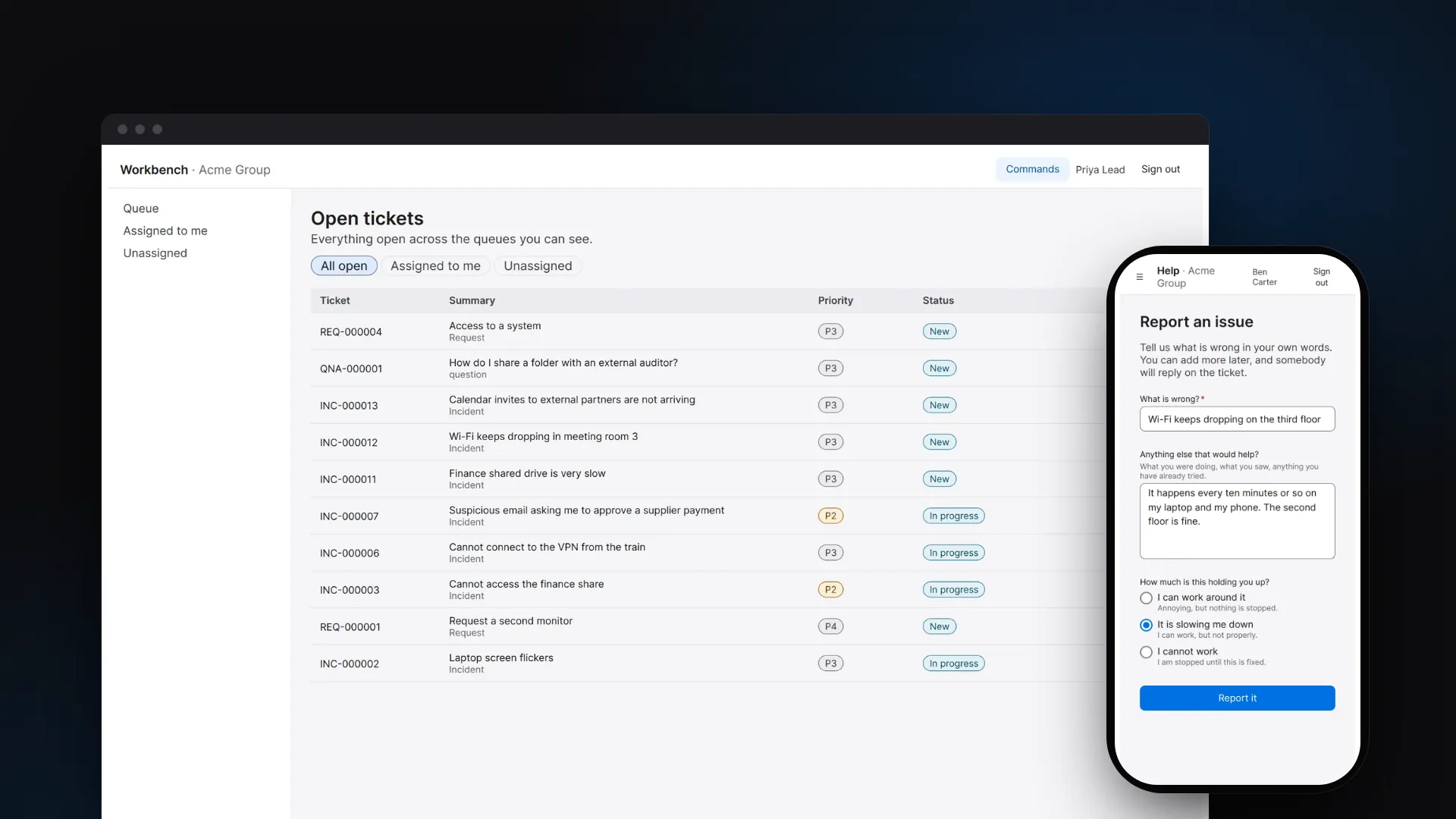Click the P4 priority badge for REQ-000001
1456x819 pixels.
pyautogui.click(x=830, y=627)
